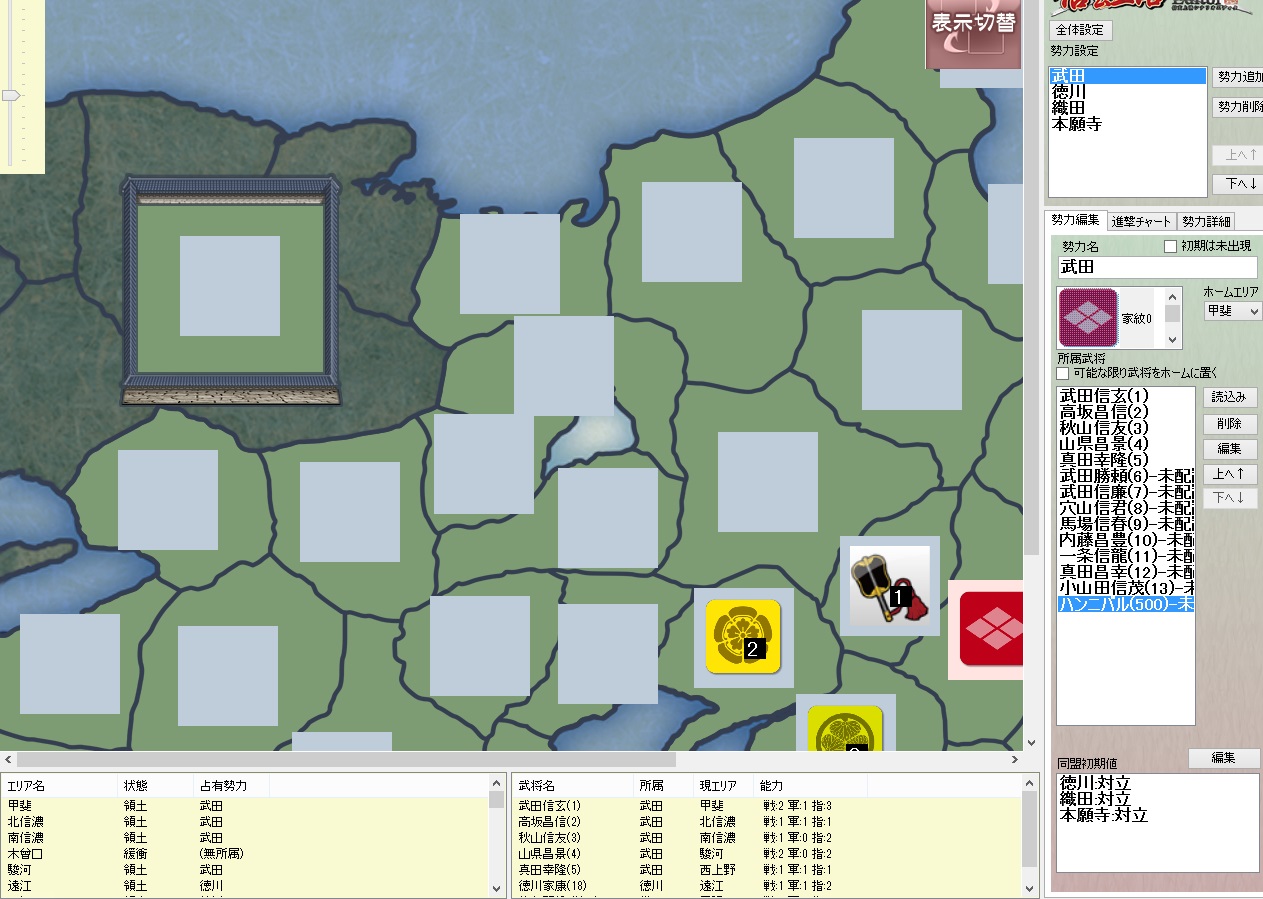The height and width of the screenshot is (899, 1263).
Task: Select 織田 in faction list
Action: [1127, 108]
